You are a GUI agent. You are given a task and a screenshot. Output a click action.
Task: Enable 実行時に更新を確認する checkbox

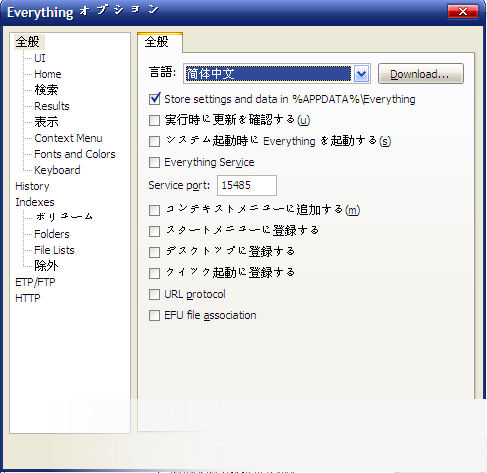click(x=154, y=120)
